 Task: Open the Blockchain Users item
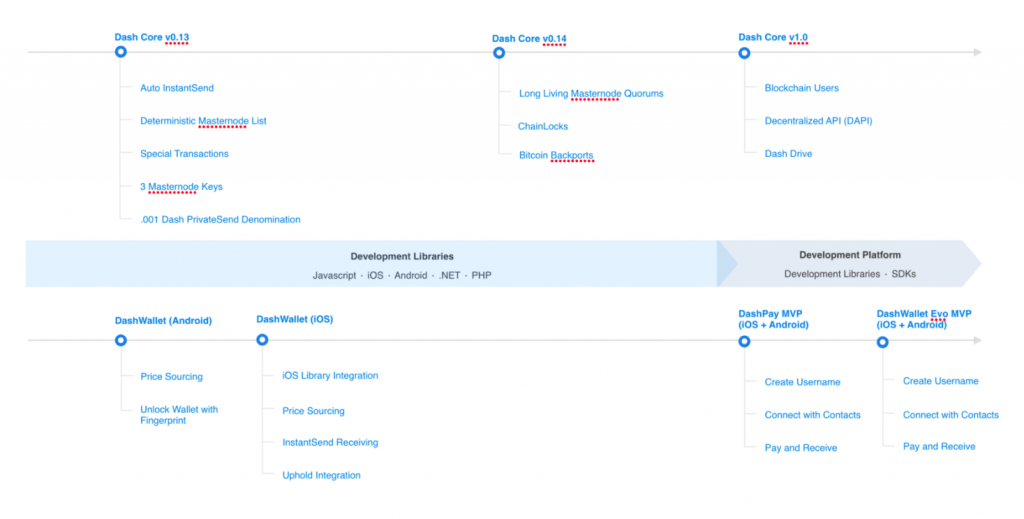[801, 88]
